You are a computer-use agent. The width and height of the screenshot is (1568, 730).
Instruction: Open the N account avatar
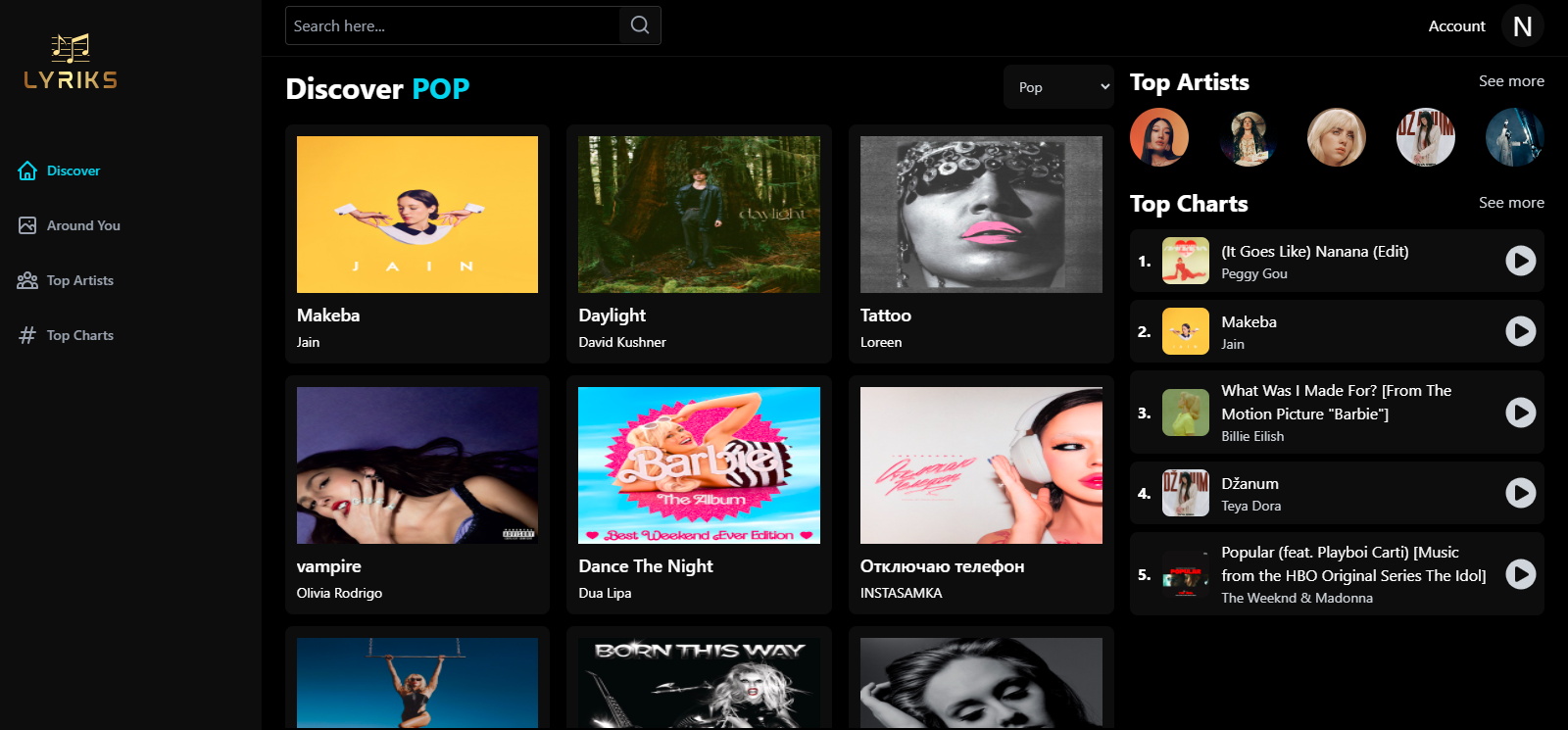pyautogui.click(x=1522, y=26)
